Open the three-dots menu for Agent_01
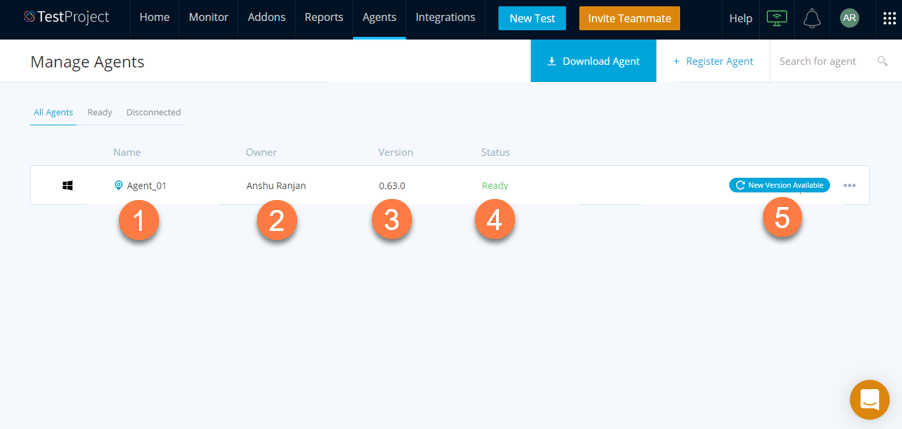 850,186
